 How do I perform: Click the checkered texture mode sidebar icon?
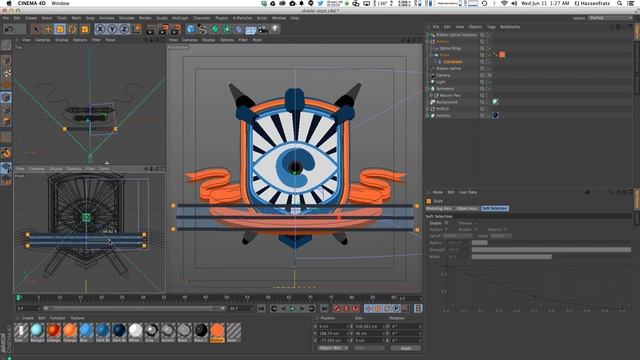7,73
